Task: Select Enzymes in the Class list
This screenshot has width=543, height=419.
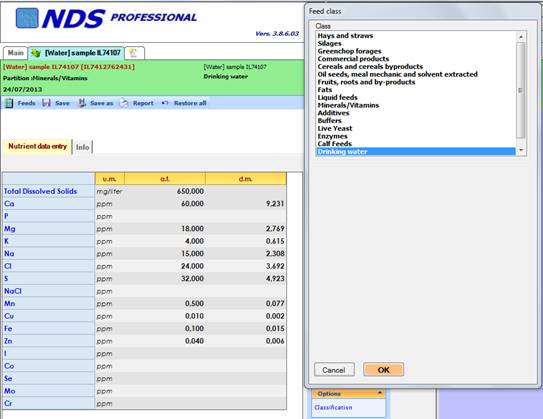Action: (x=332, y=136)
